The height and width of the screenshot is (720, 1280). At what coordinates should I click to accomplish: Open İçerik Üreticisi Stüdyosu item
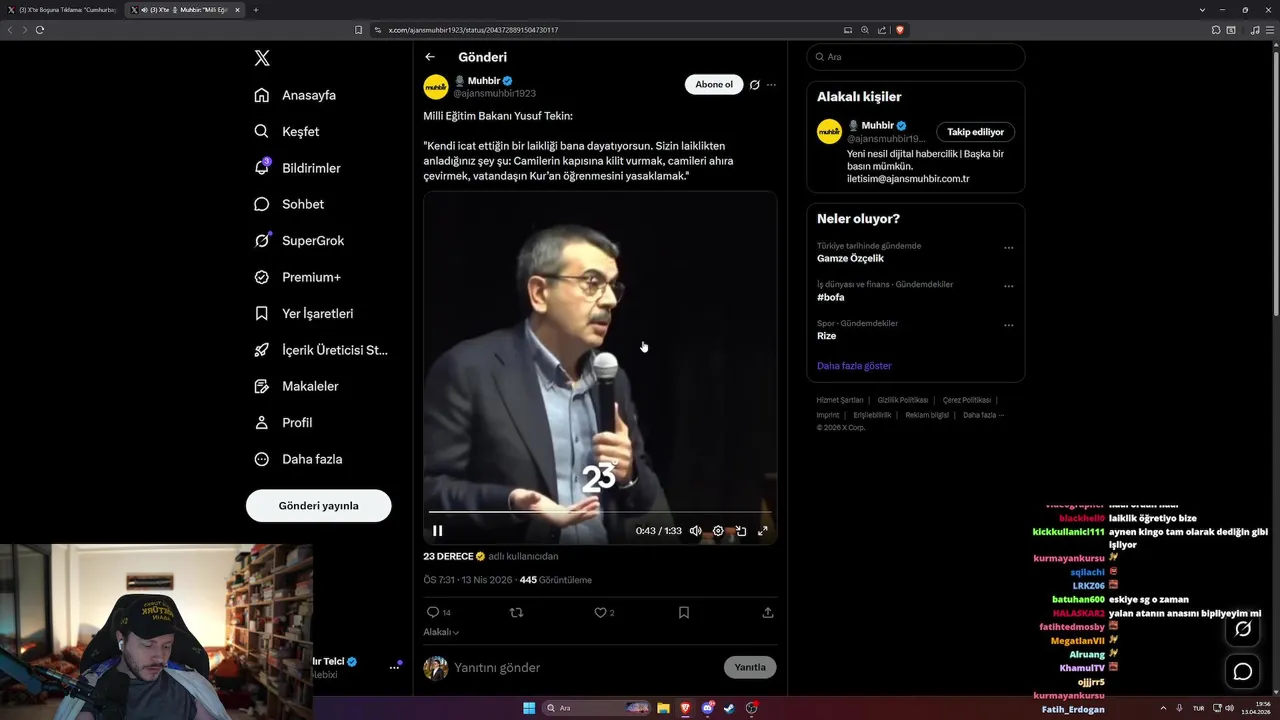(321, 350)
